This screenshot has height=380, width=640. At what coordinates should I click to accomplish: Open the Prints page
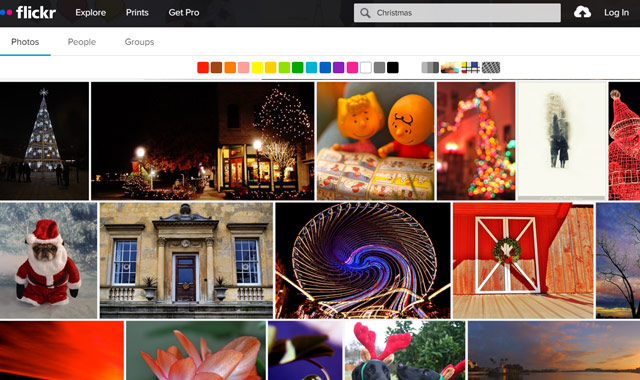(137, 13)
